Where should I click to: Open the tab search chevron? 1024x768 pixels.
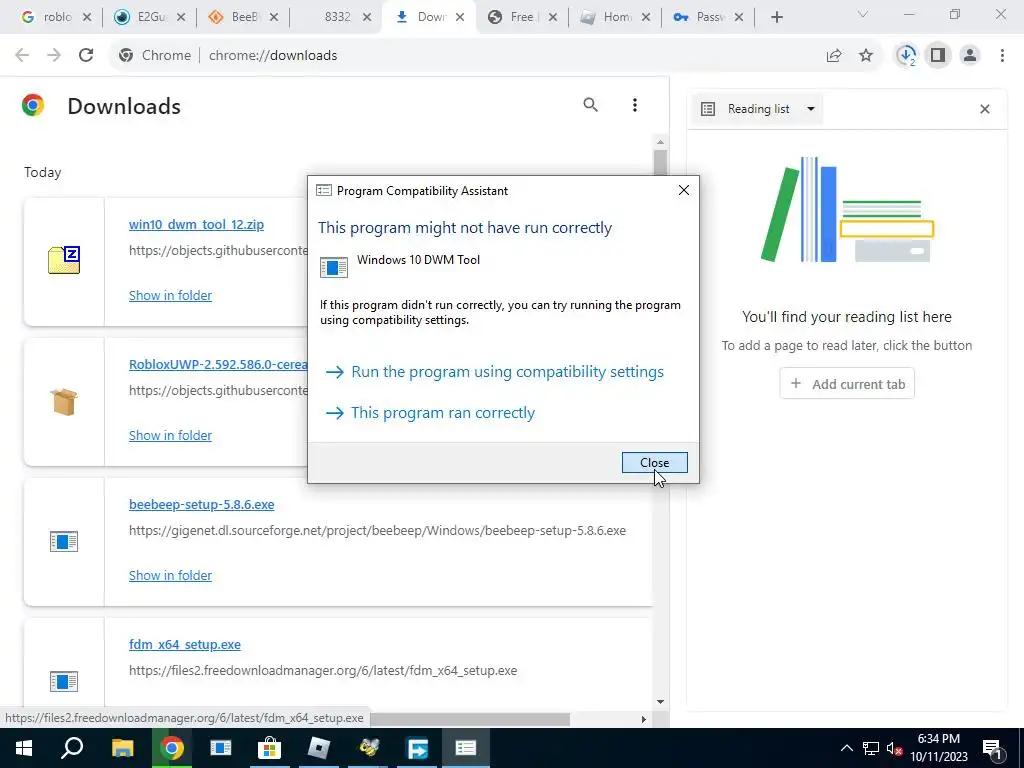[862, 14]
